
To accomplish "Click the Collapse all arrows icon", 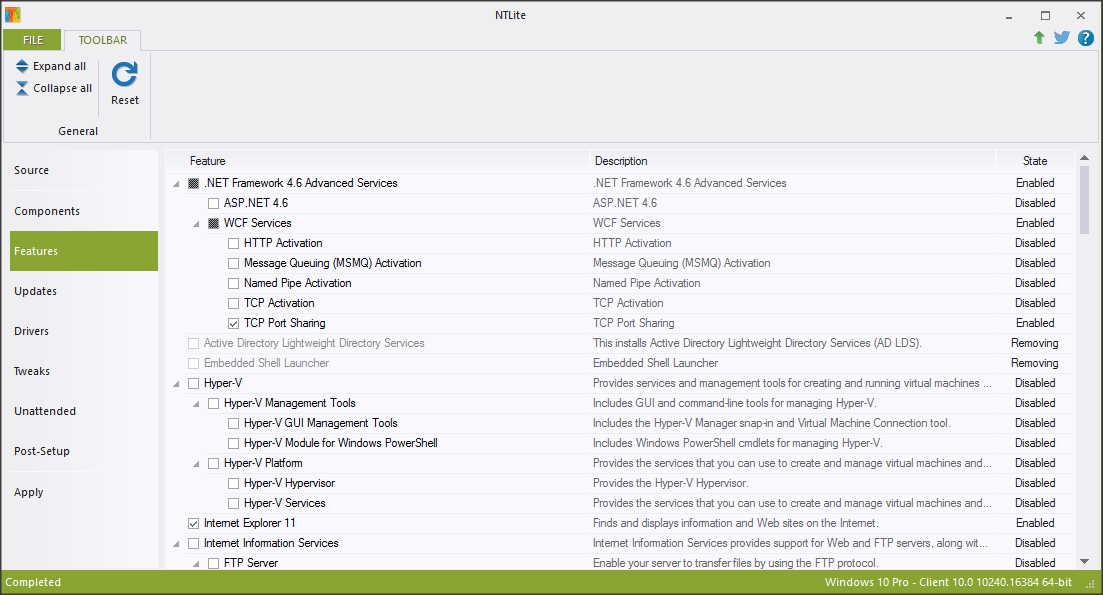I will pos(22,88).
